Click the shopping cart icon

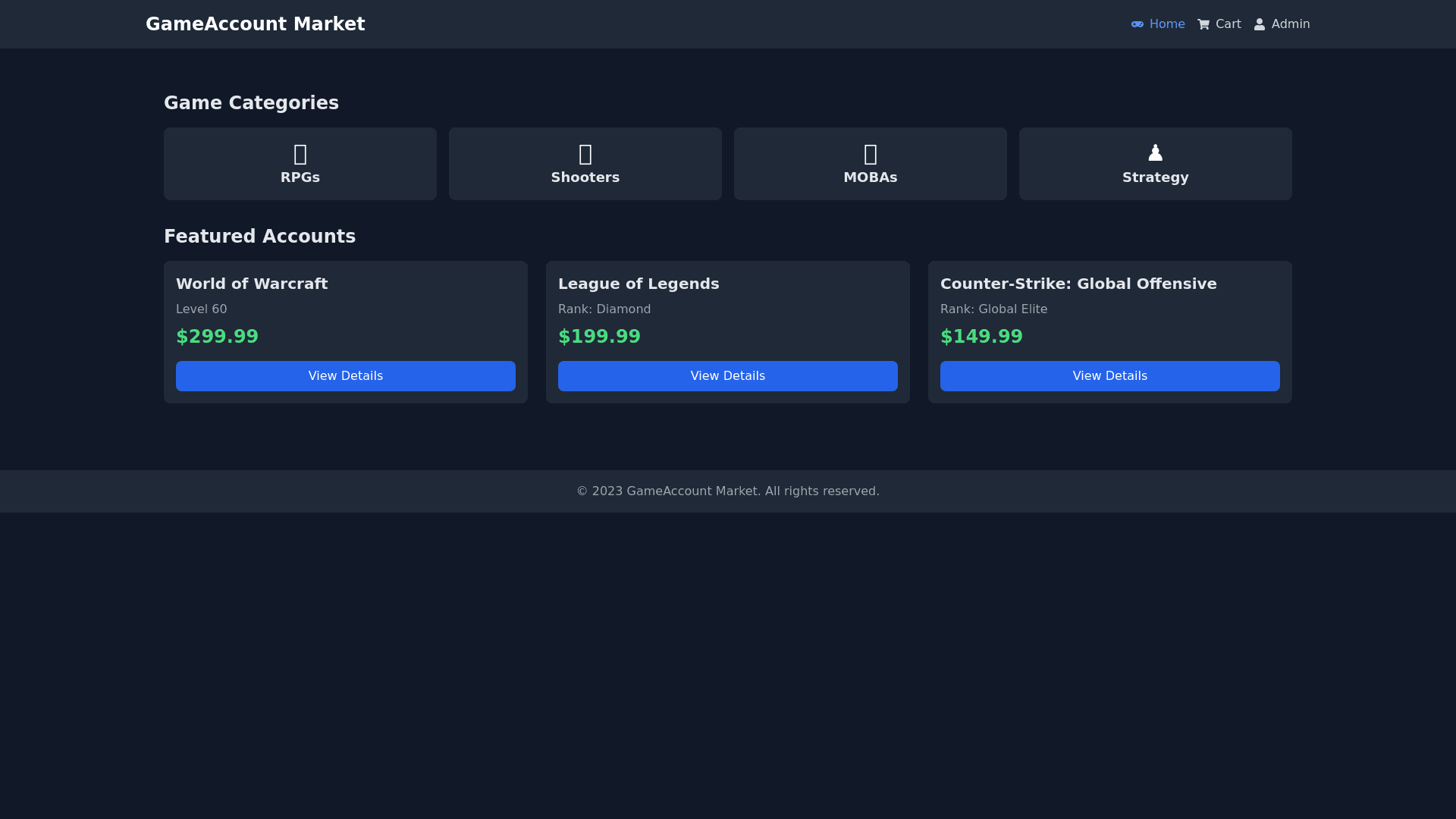tap(1203, 24)
